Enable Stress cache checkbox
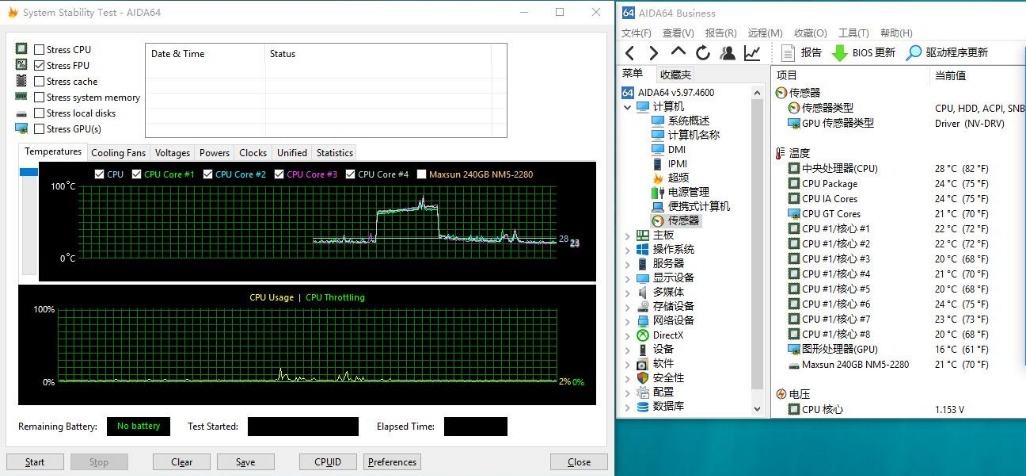This screenshot has width=1026, height=476. tap(39, 82)
